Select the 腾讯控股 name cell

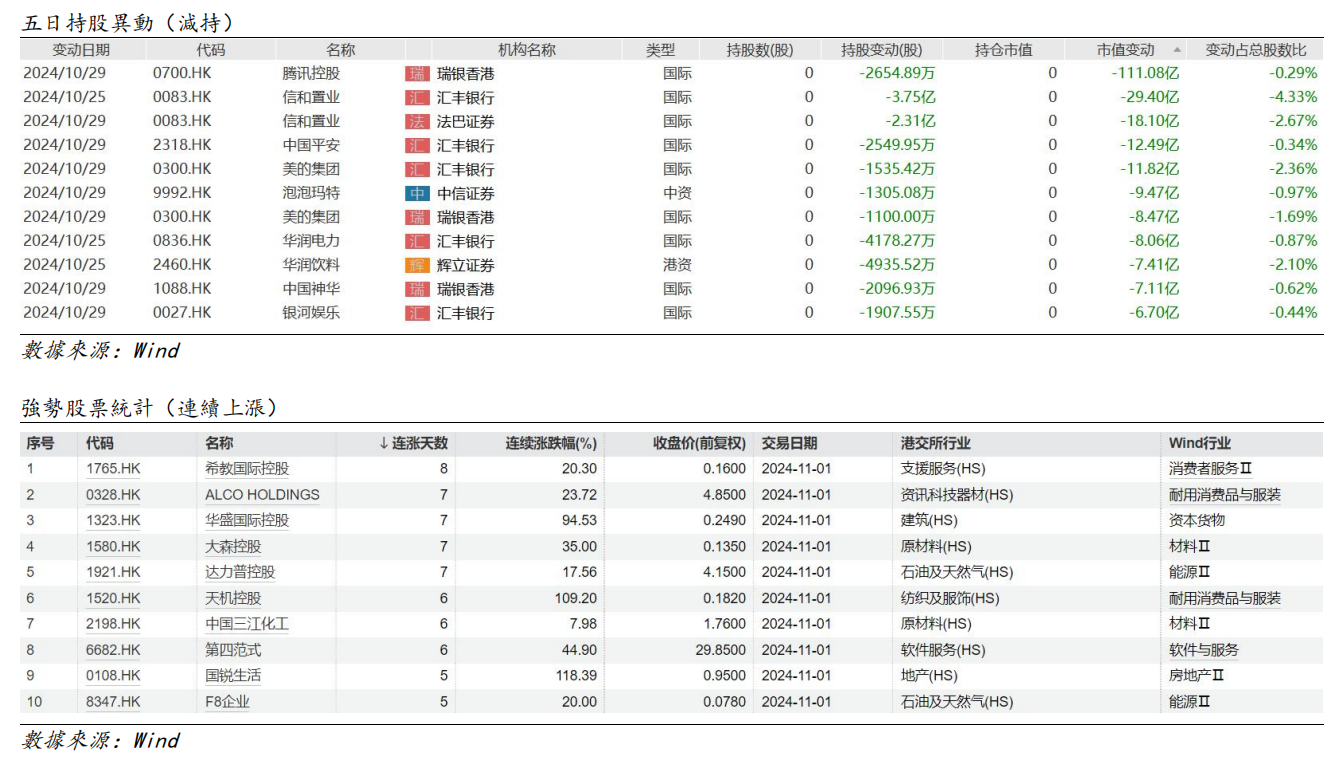tap(311, 74)
